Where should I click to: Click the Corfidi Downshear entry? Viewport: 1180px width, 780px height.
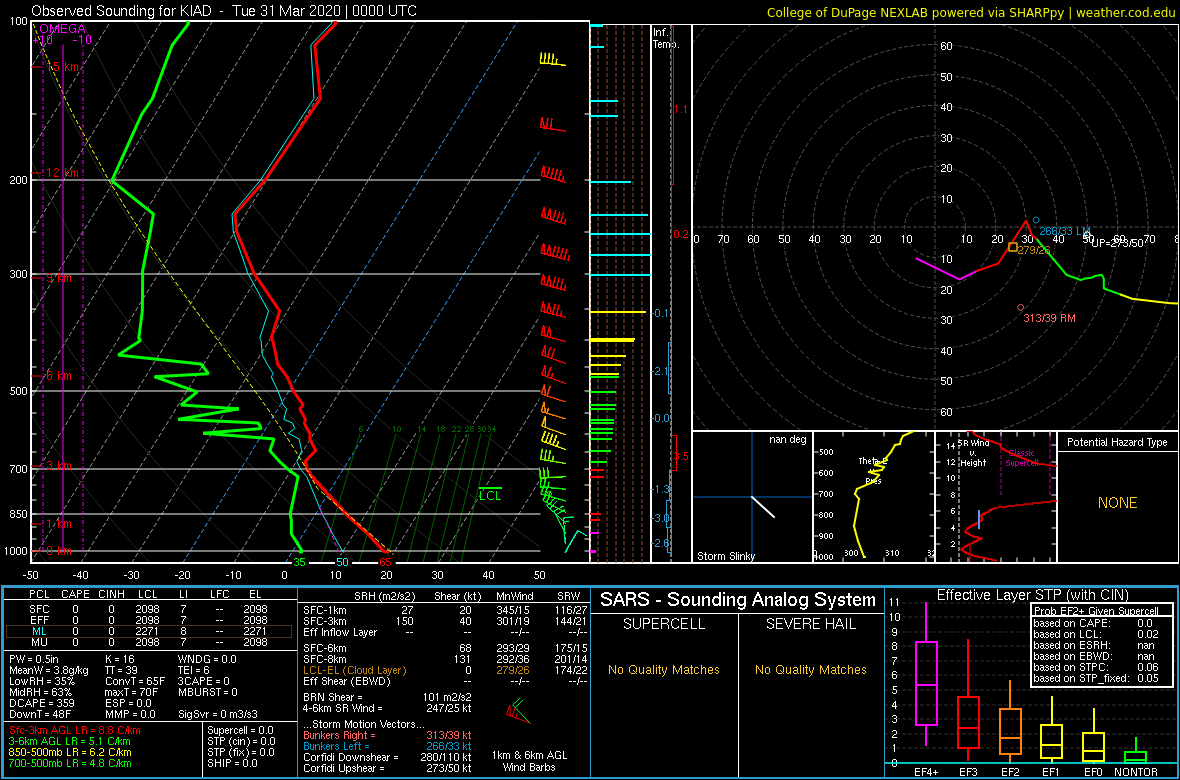pos(388,757)
